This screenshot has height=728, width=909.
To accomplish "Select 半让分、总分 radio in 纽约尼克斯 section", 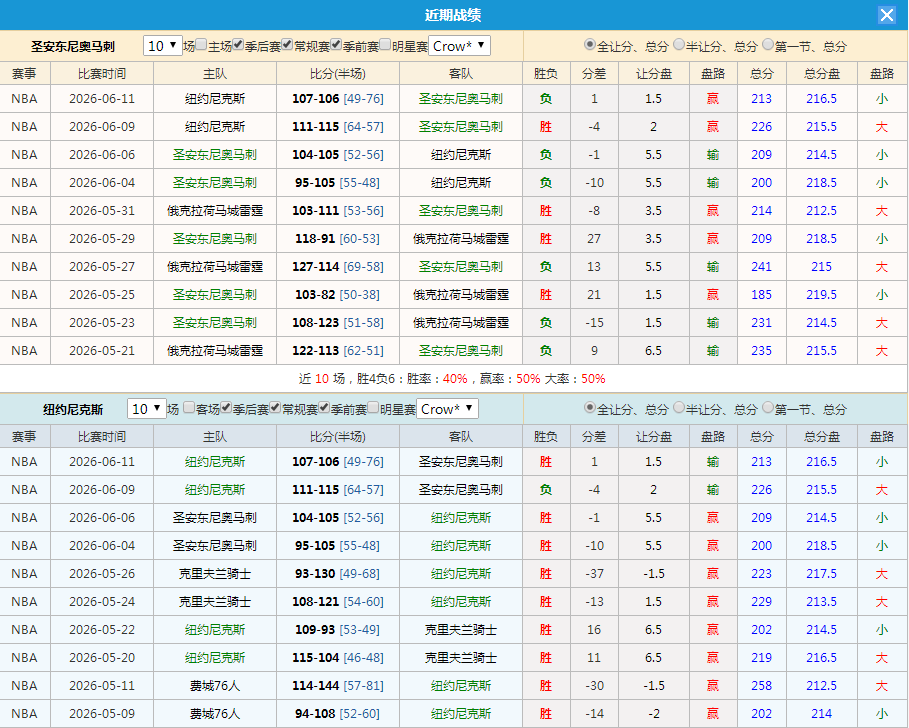I will pyautogui.click(x=679, y=407).
